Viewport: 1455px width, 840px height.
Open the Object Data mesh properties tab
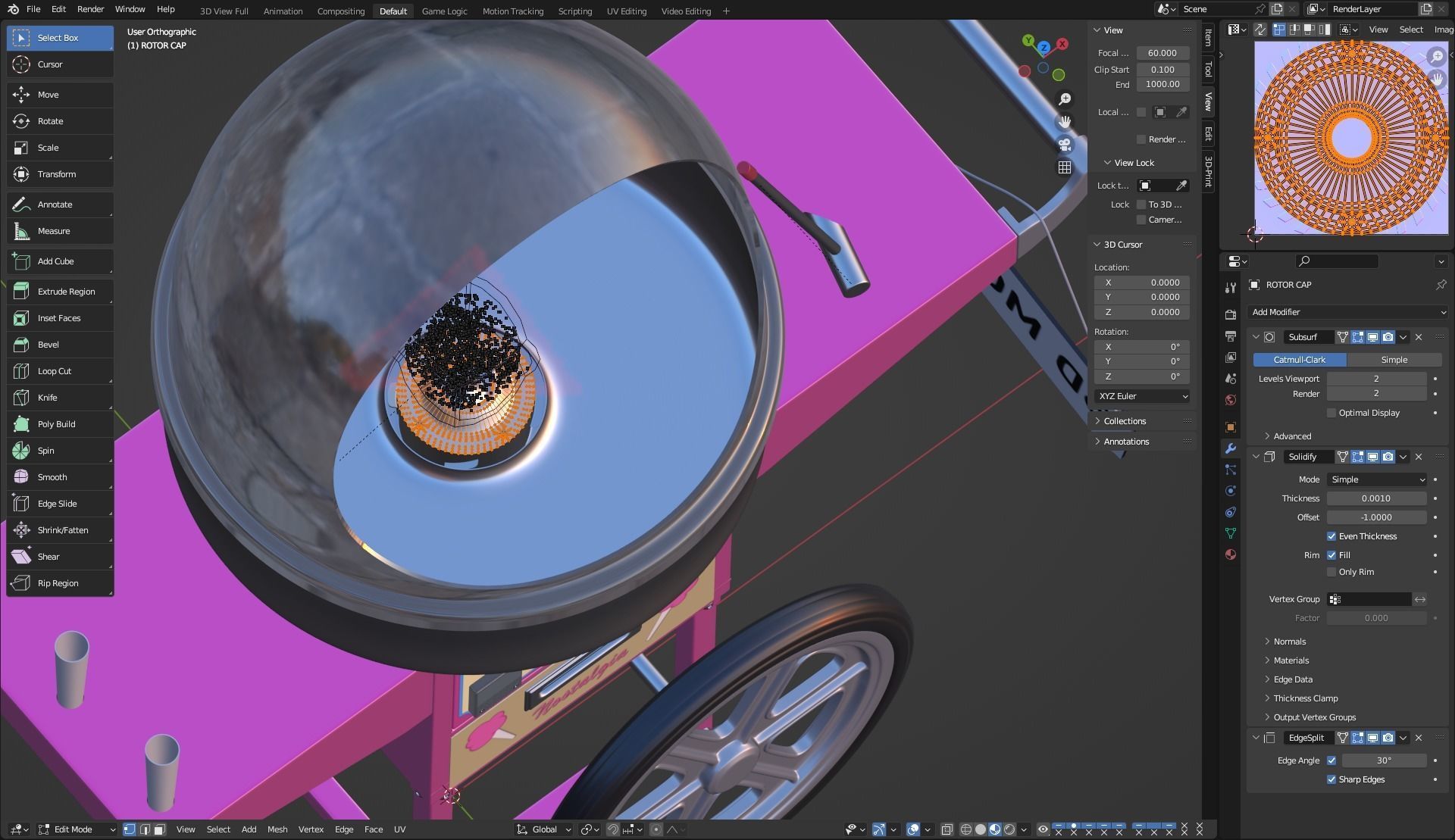[1231, 533]
